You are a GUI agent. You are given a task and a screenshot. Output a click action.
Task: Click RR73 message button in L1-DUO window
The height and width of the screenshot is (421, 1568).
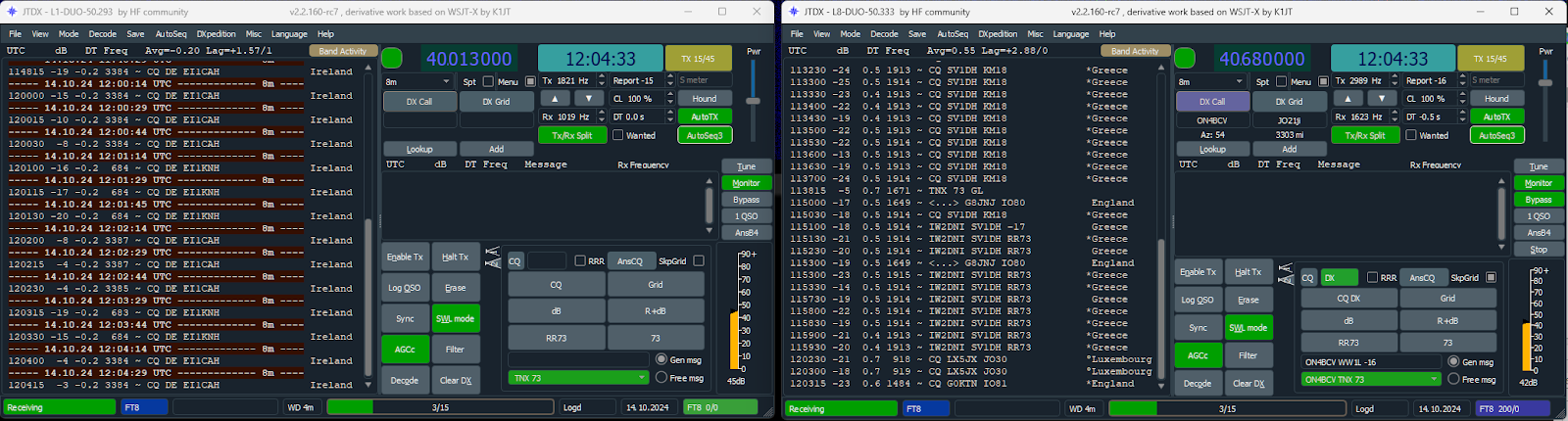[556, 339]
